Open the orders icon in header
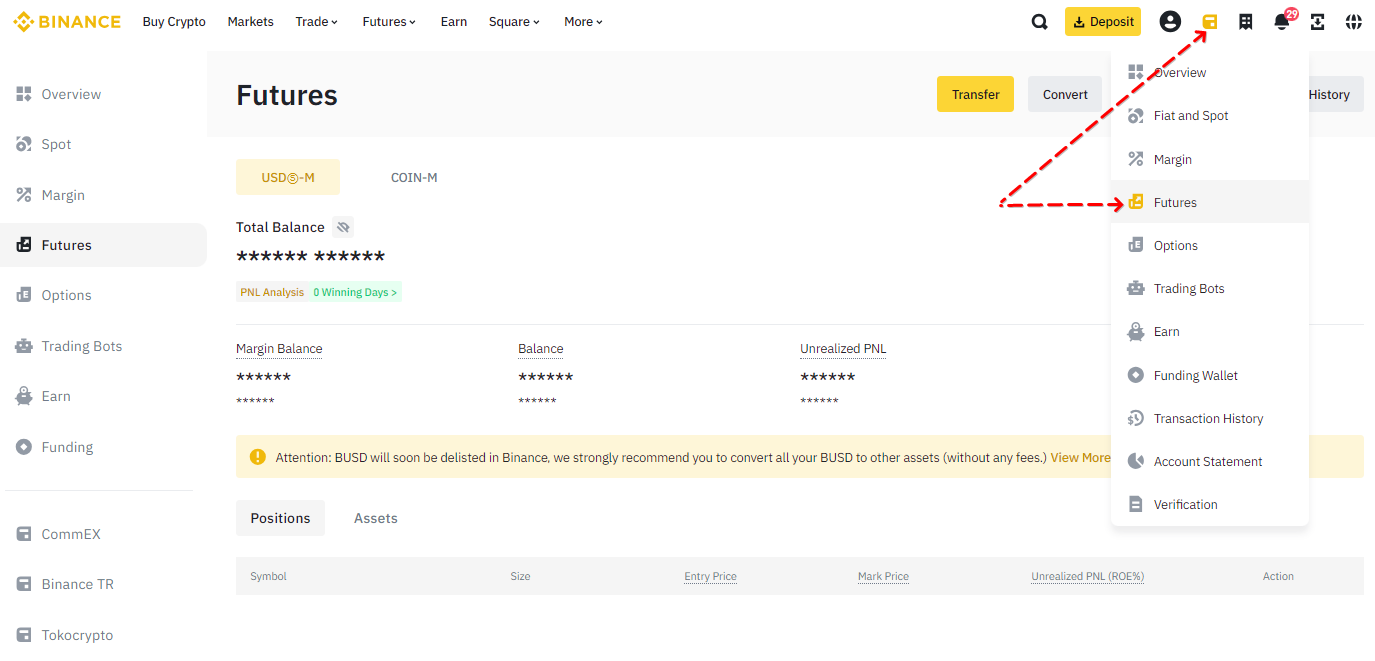Viewport: 1375px width, 661px height. click(x=1246, y=22)
